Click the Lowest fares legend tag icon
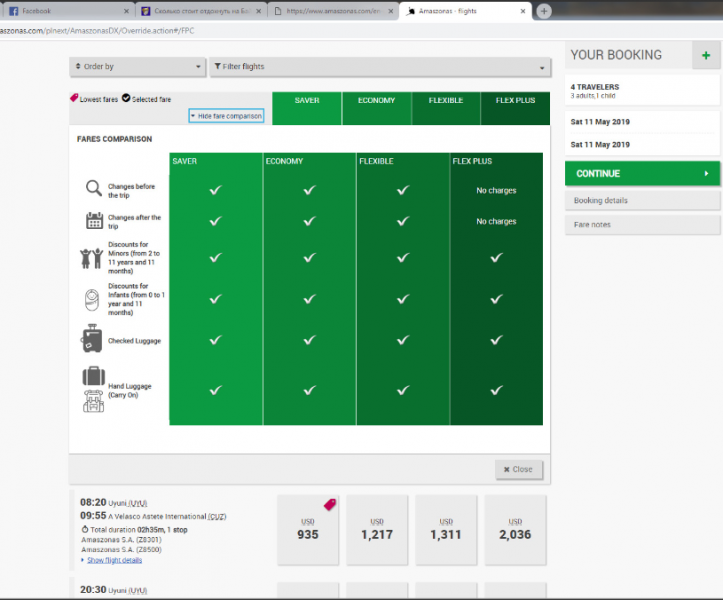Screen dimensions: 723x600 (x=74, y=98)
